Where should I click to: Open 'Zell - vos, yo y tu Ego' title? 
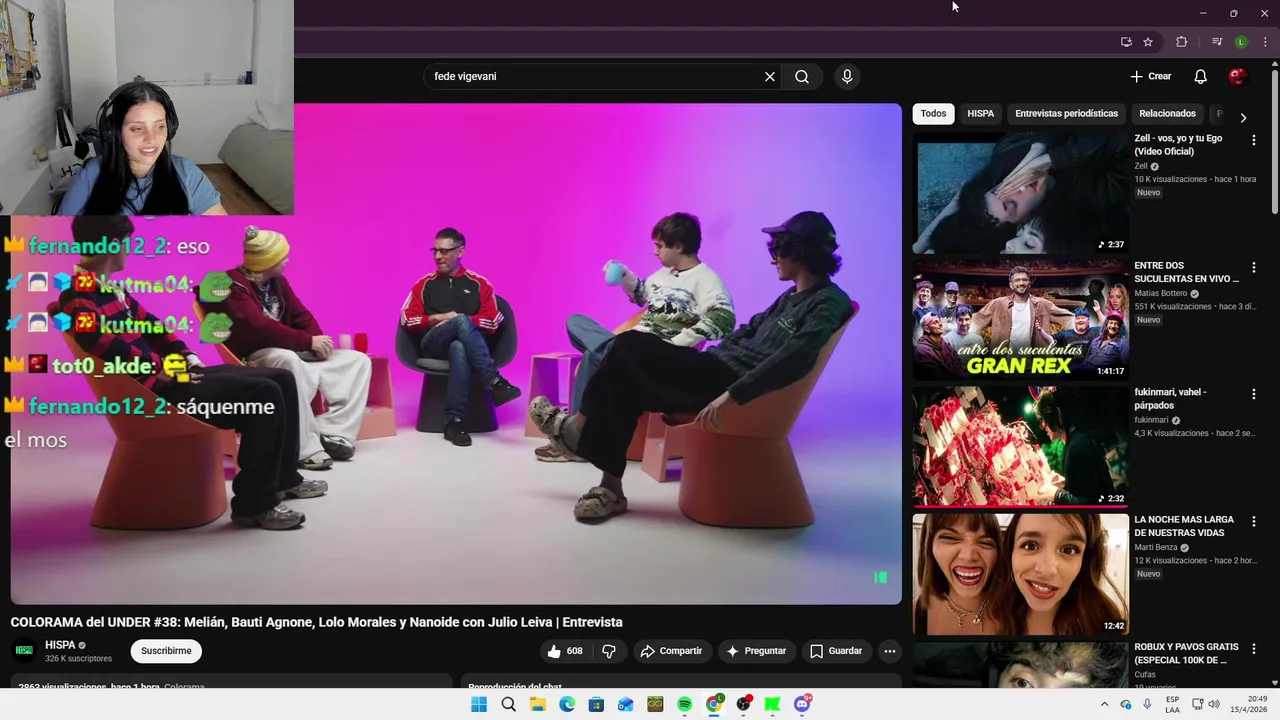pyautogui.click(x=1178, y=145)
